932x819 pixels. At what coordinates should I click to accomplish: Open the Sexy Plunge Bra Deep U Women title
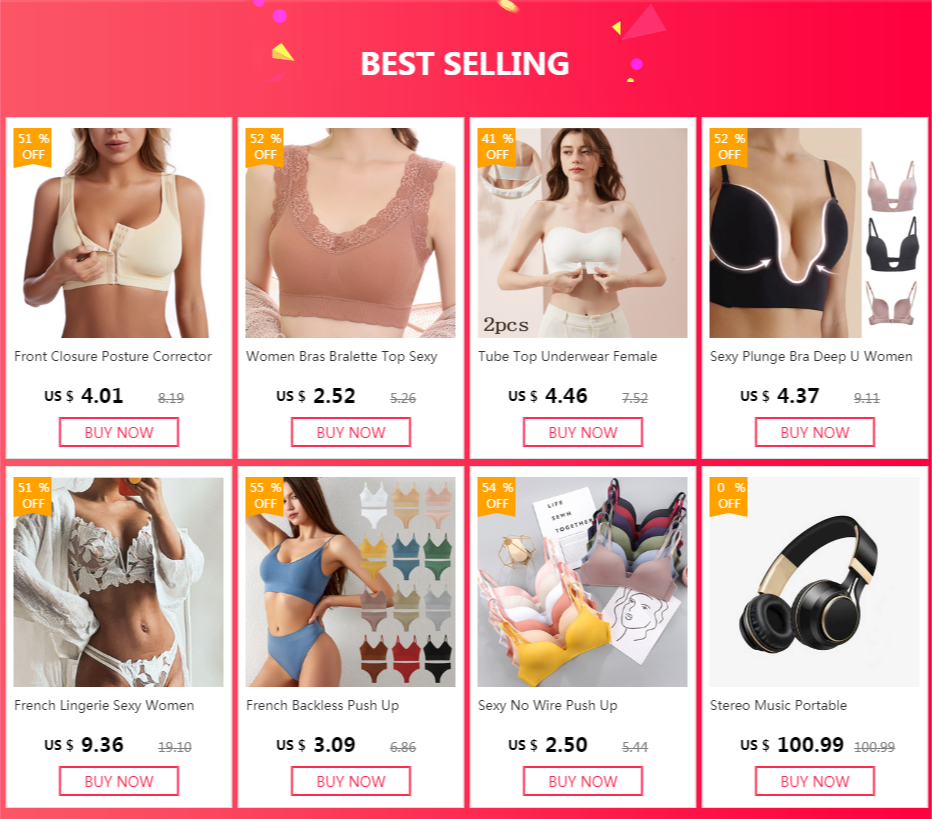(811, 357)
